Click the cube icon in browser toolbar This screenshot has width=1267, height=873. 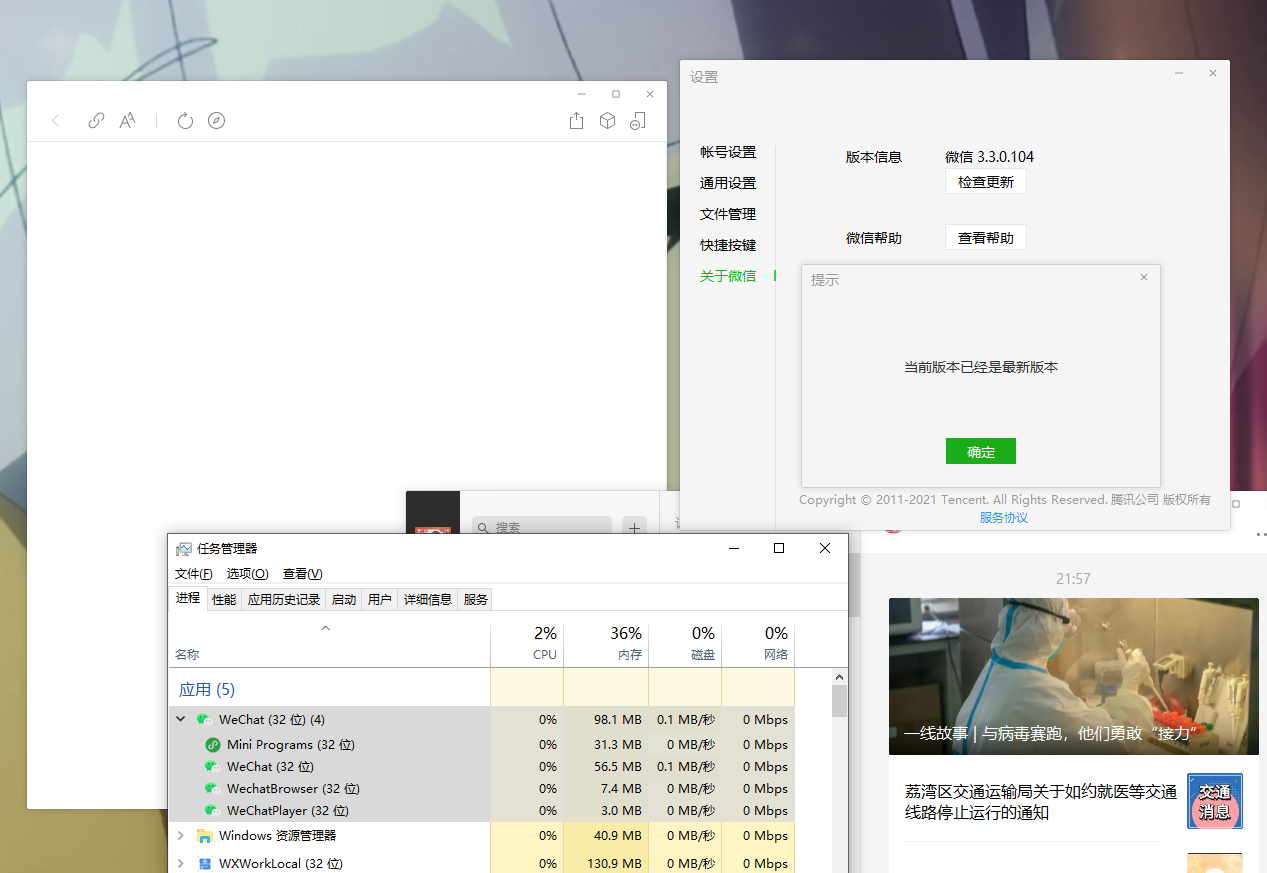[607, 121]
